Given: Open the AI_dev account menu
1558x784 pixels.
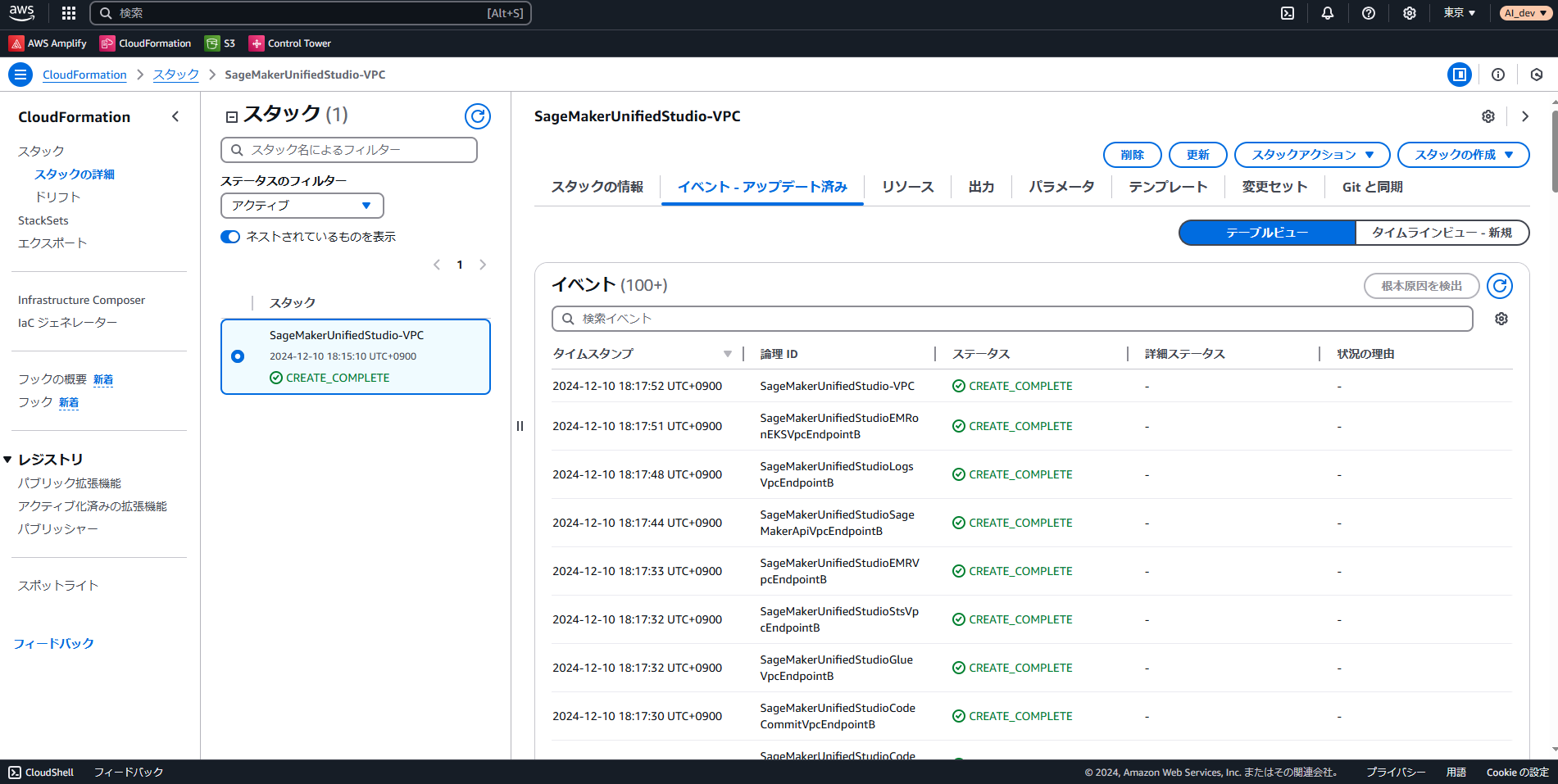Looking at the screenshot, I should coord(1526,13).
